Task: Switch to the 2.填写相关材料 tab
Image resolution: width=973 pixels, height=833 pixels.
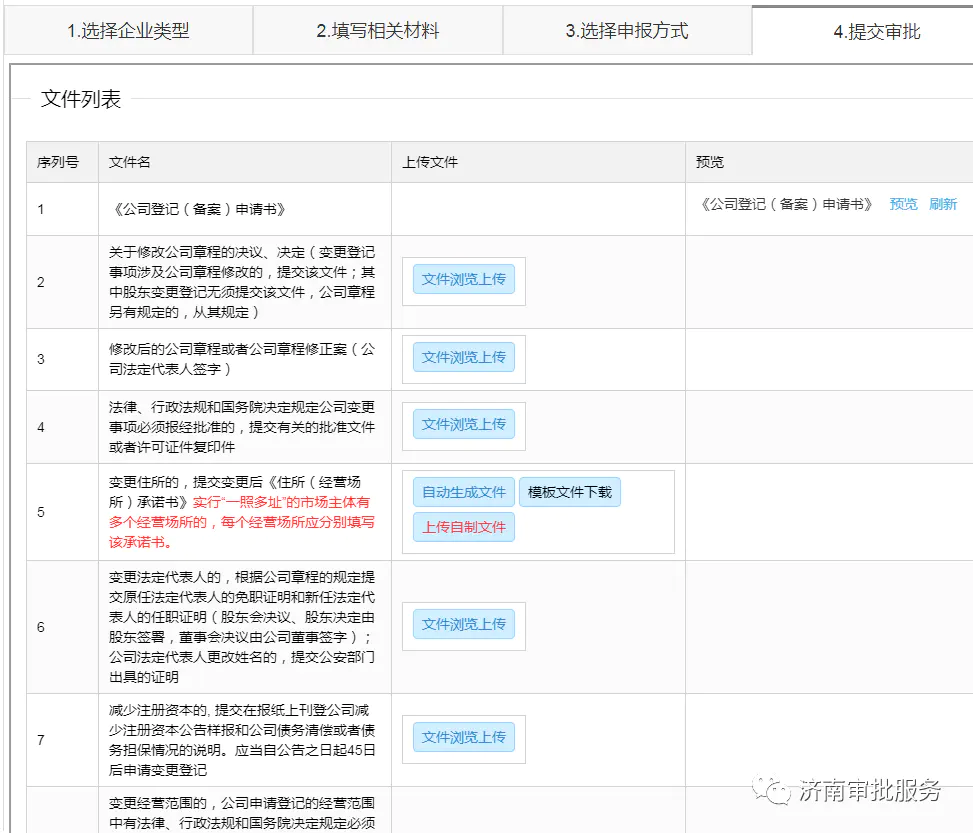Action: tap(378, 30)
